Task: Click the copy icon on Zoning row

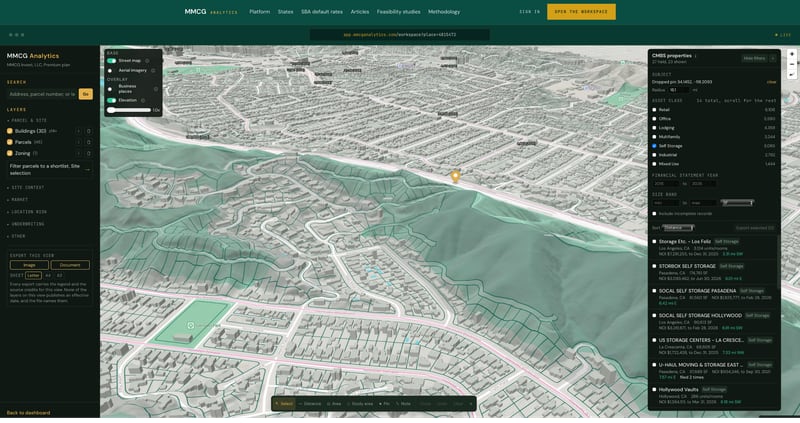Action: coord(88,153)
